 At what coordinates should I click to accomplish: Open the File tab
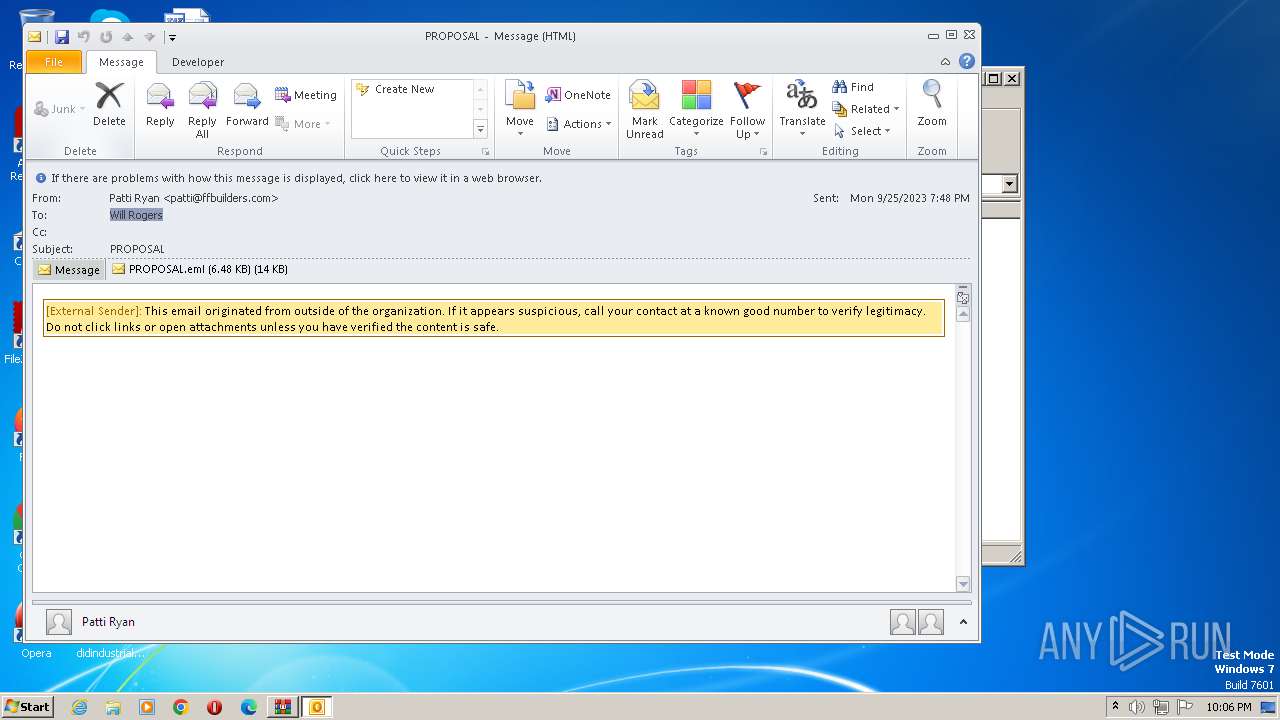54,62
